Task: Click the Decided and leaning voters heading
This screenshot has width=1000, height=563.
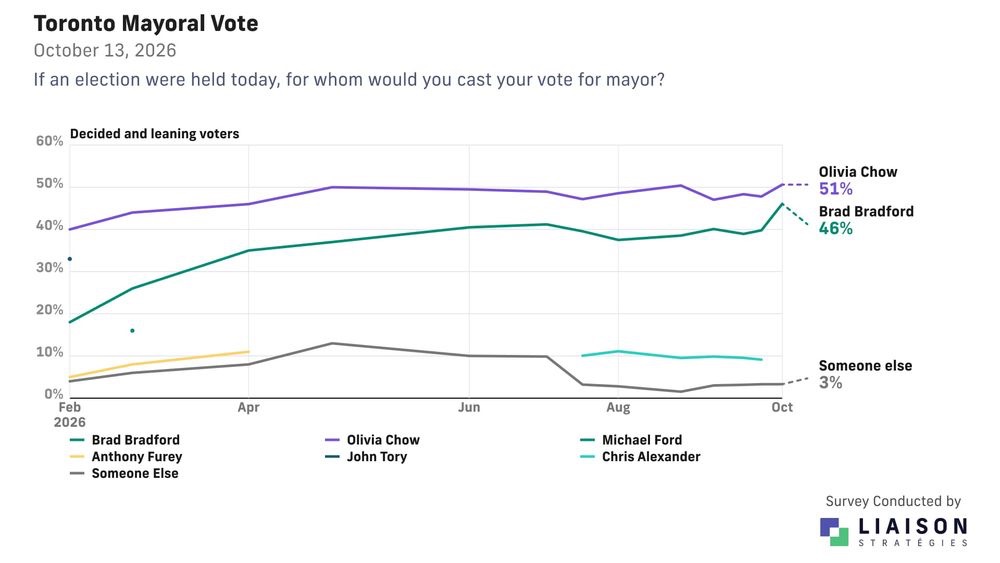Action: [x=154, y=134]
